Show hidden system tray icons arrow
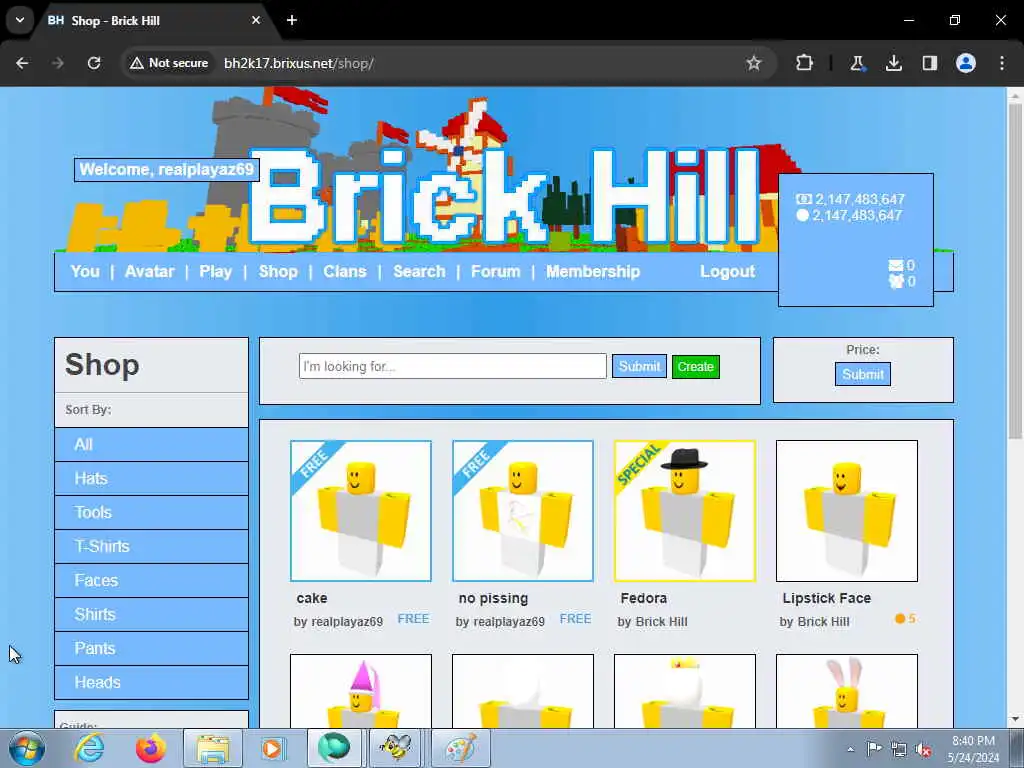The width and height of the screenshot is (1024, 768). (x=850, y=749)
